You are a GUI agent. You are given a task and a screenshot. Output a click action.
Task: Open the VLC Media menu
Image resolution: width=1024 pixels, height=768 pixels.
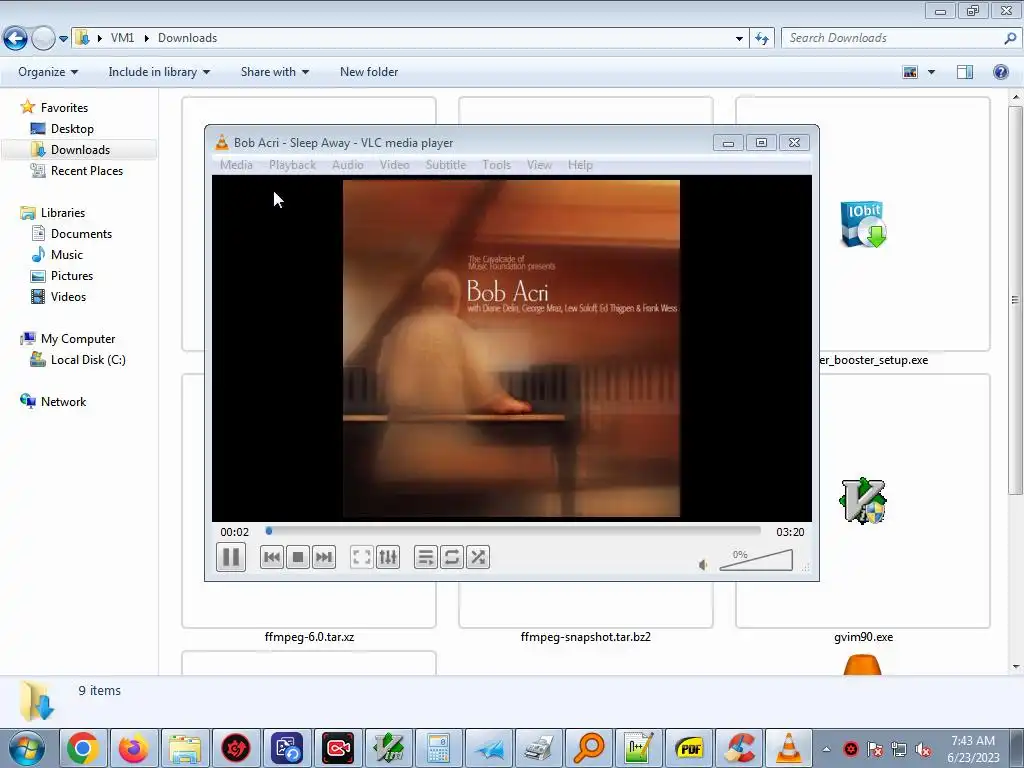pyautogui.click(x=236, y=165)
